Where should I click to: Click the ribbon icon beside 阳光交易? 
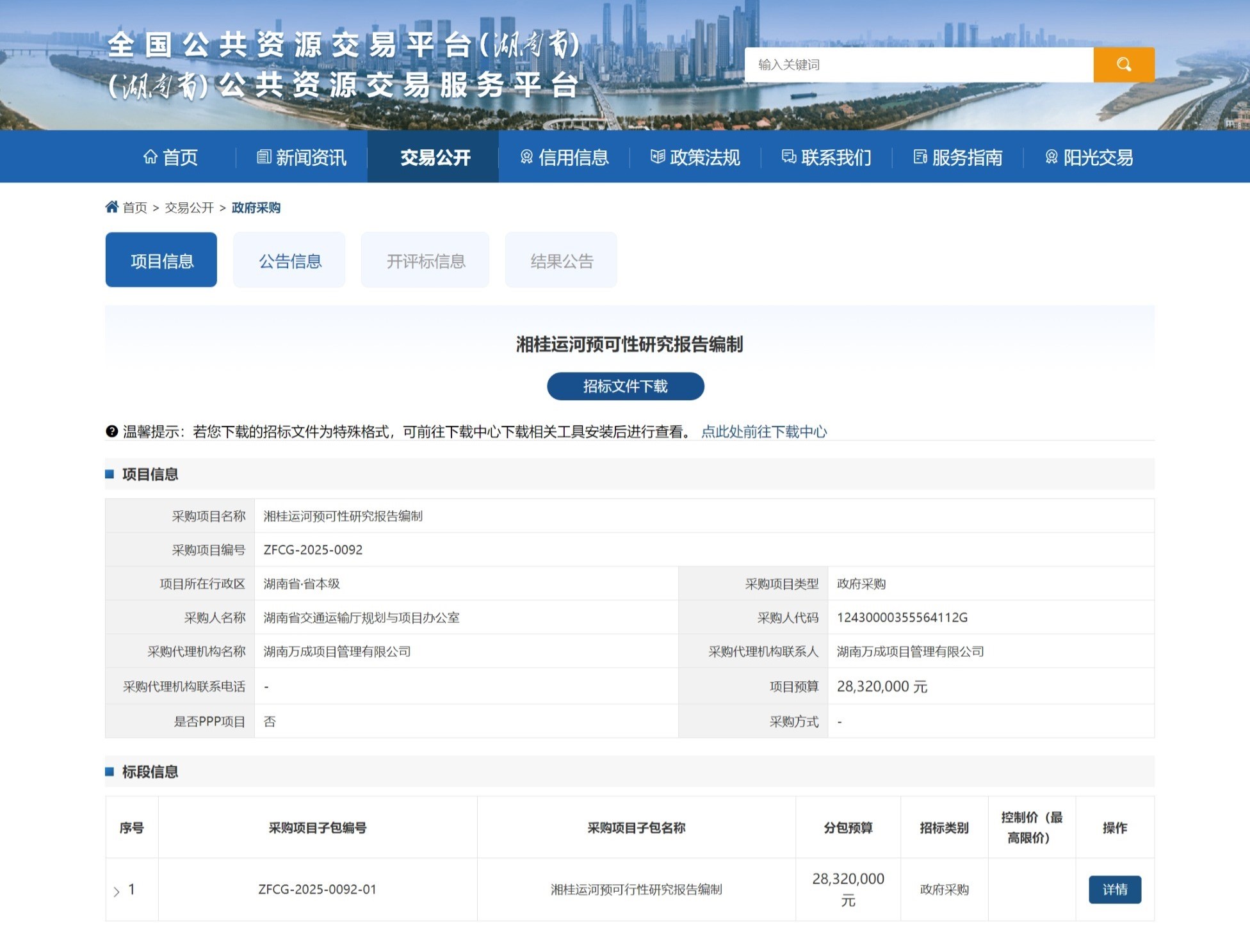pos(1051,157)
